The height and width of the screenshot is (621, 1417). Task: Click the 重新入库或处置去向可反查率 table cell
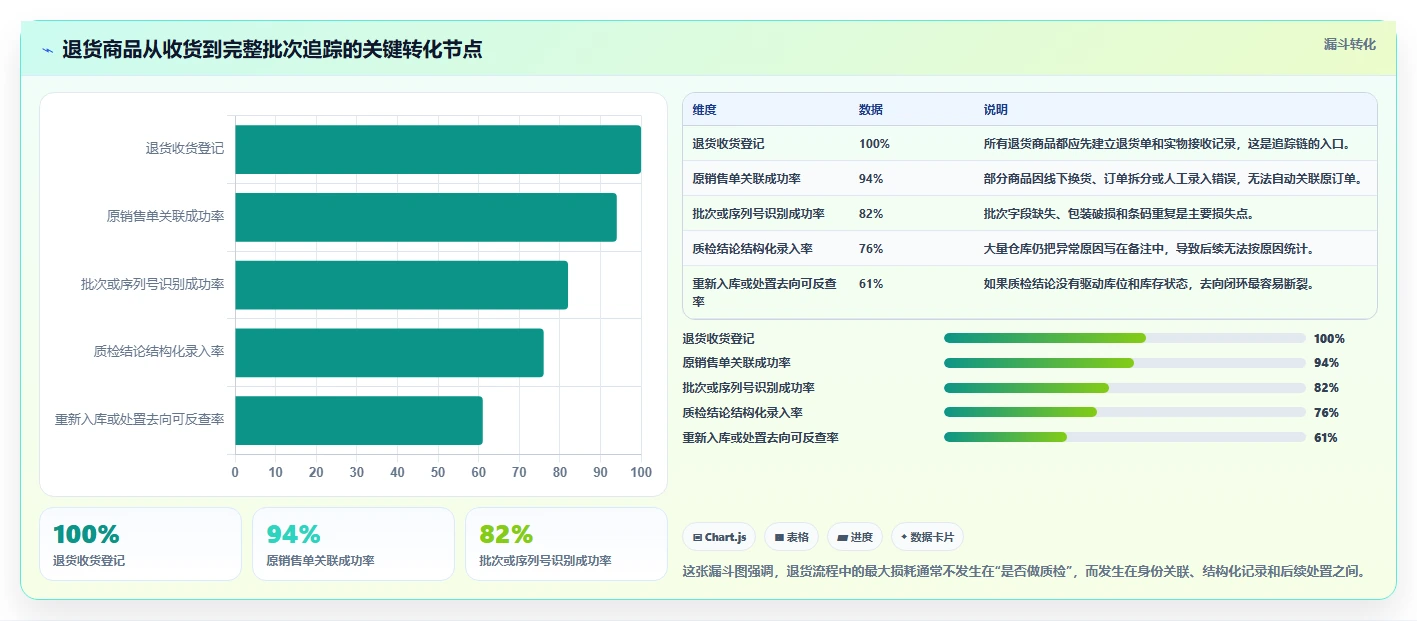764,292
